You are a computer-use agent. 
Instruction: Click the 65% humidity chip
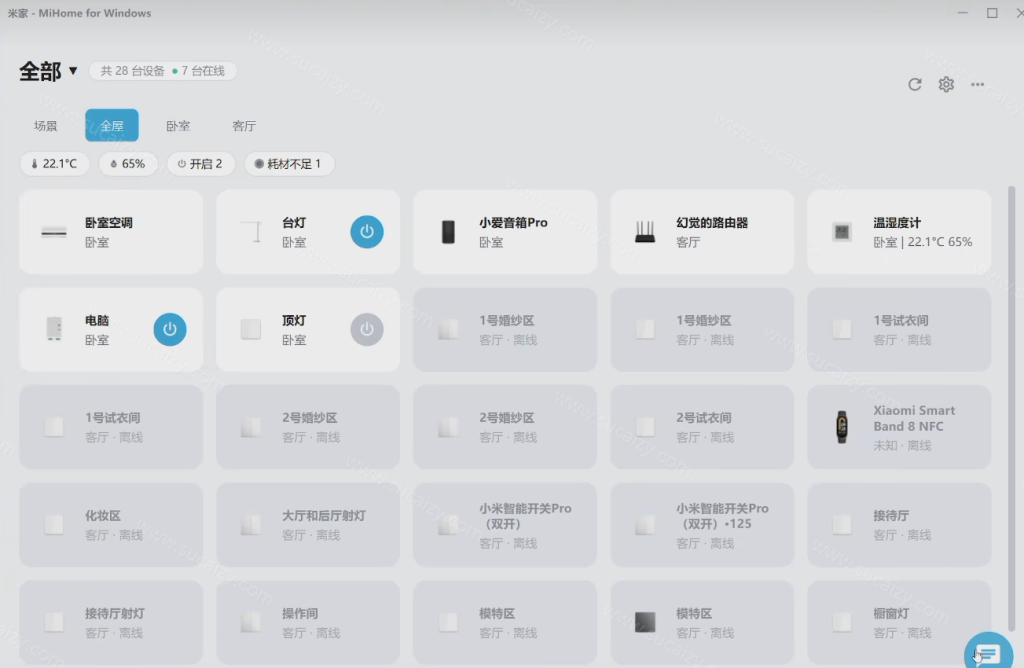click(x=127, y=164)
